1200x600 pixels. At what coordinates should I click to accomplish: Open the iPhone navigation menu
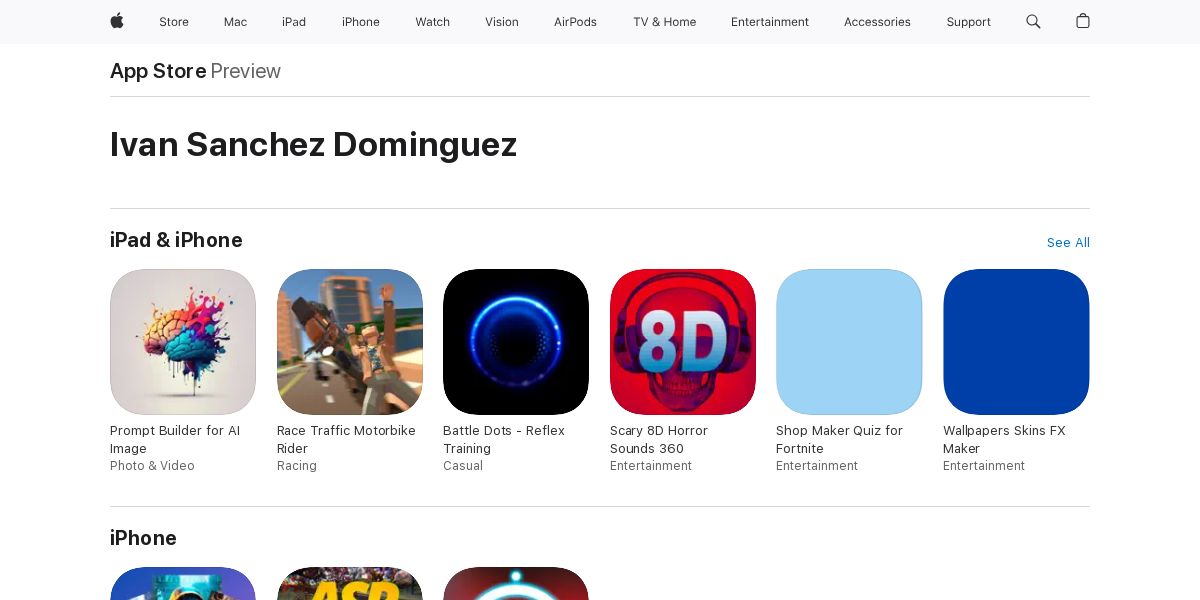click(361, 22)
